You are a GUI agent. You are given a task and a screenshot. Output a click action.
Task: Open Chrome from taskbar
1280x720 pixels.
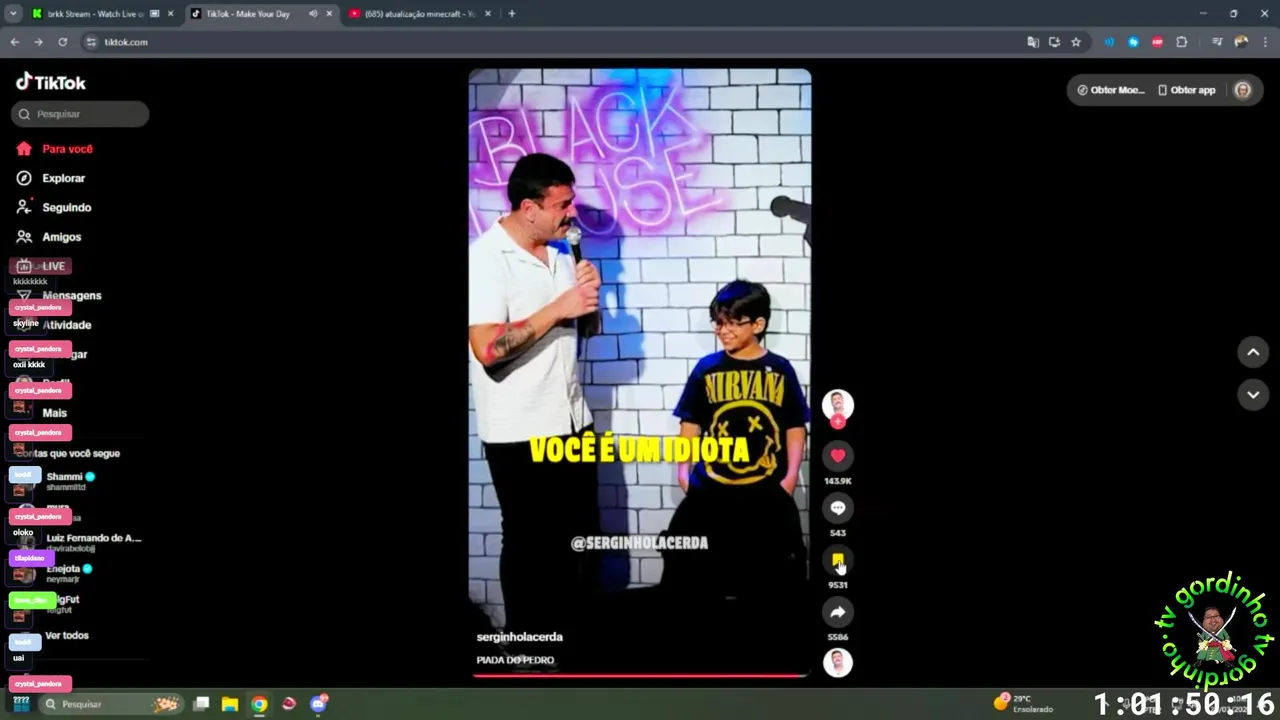click(x=259, y=704)
